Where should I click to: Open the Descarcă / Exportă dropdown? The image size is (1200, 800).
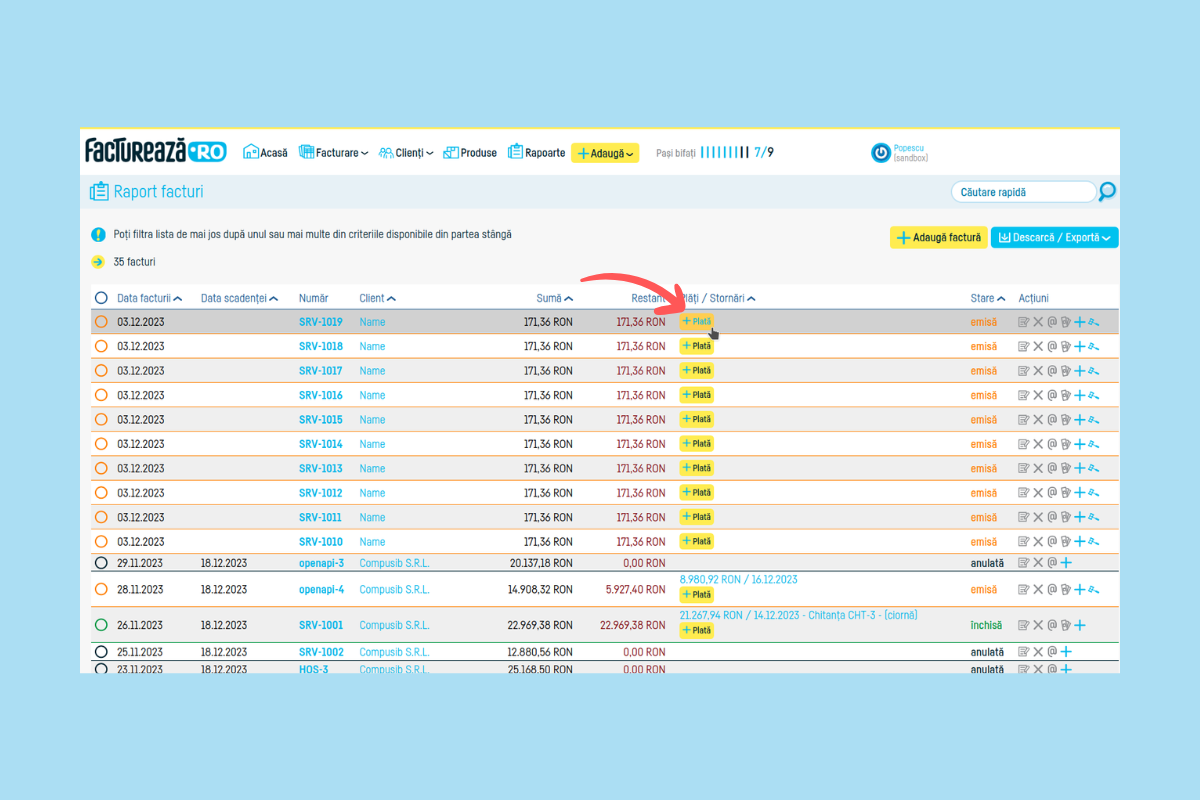click(x=1054, y=238)
